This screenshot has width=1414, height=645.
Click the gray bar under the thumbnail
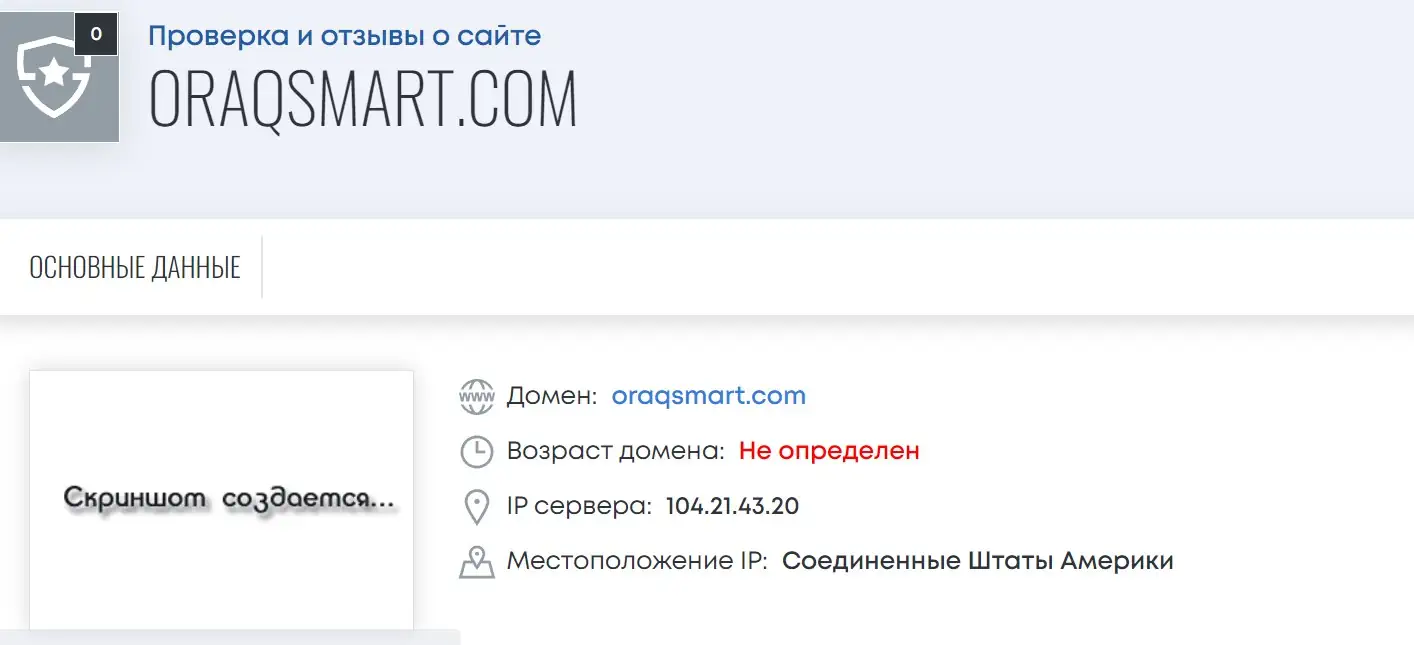[230, 637]
